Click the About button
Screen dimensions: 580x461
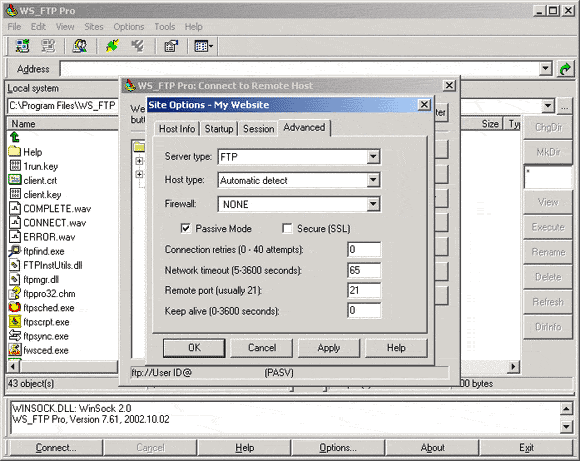[x=432, y=448]
